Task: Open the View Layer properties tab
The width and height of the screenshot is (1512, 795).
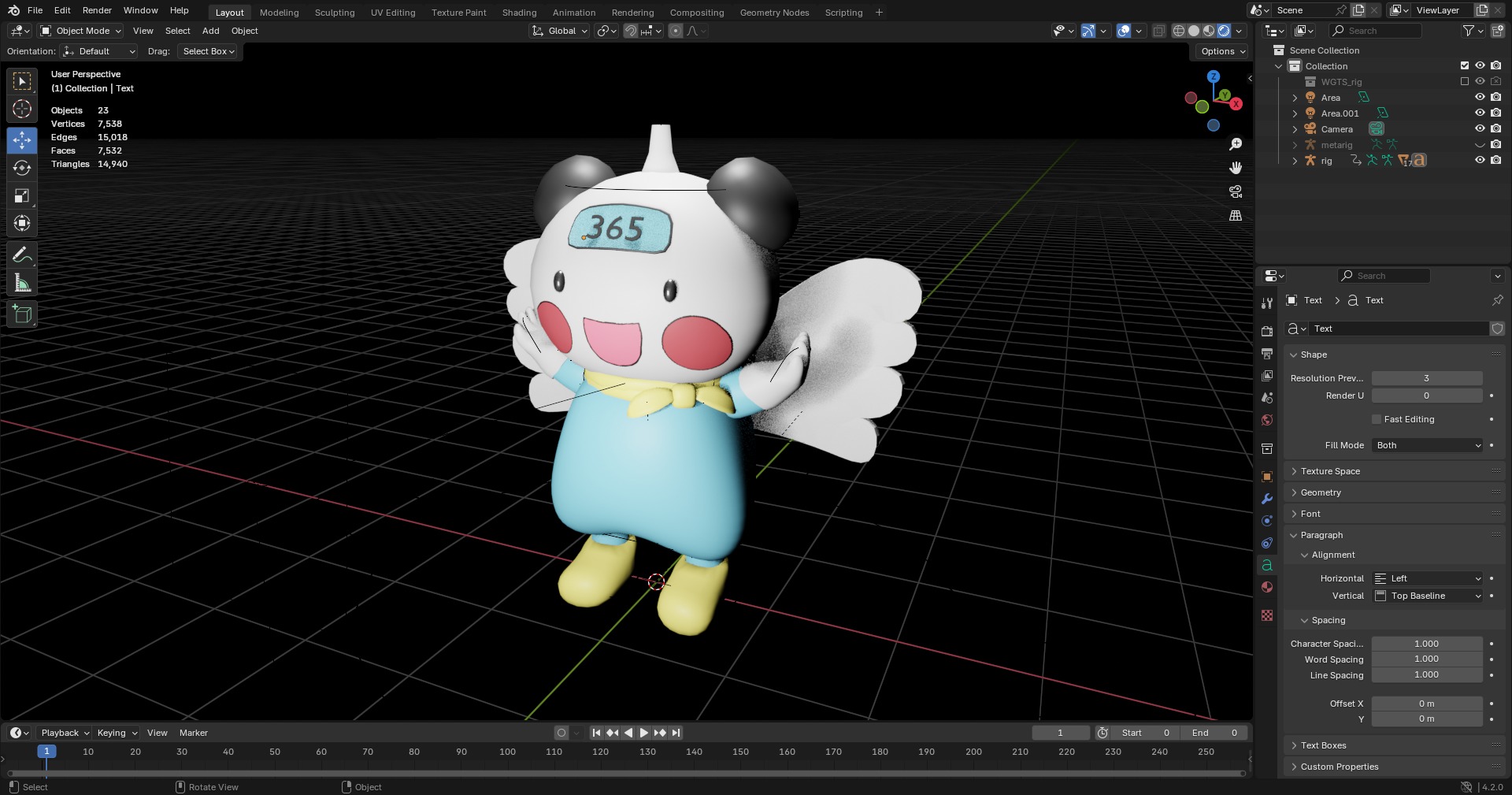Action: click(1267, 376)
